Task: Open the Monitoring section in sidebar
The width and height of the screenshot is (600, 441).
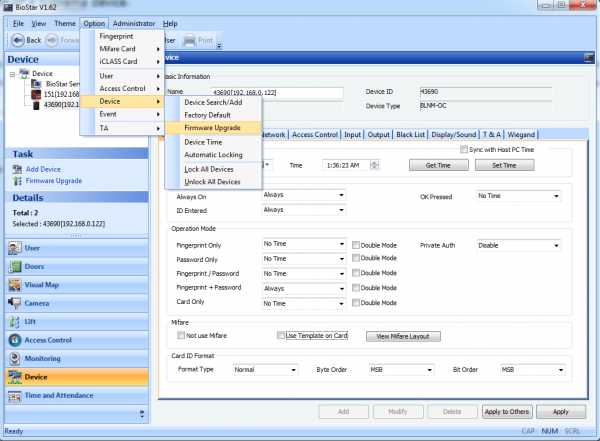Action: tap(43, 358)
